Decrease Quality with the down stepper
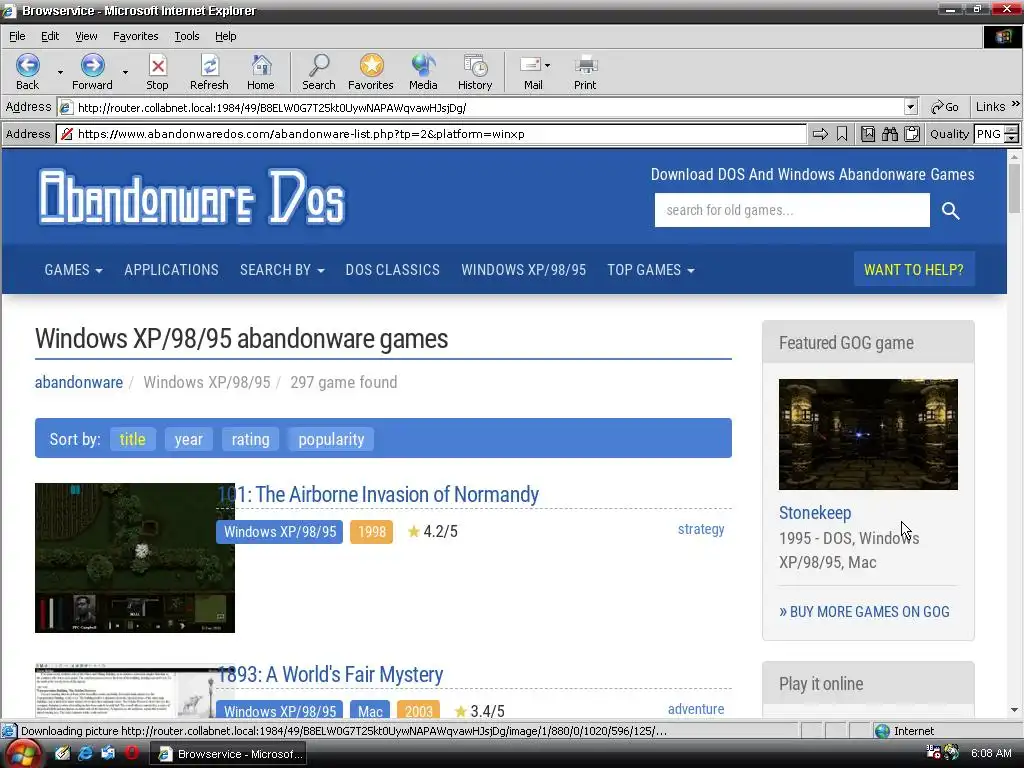Screen dimensions: 1024x768 click(1012, 138)
